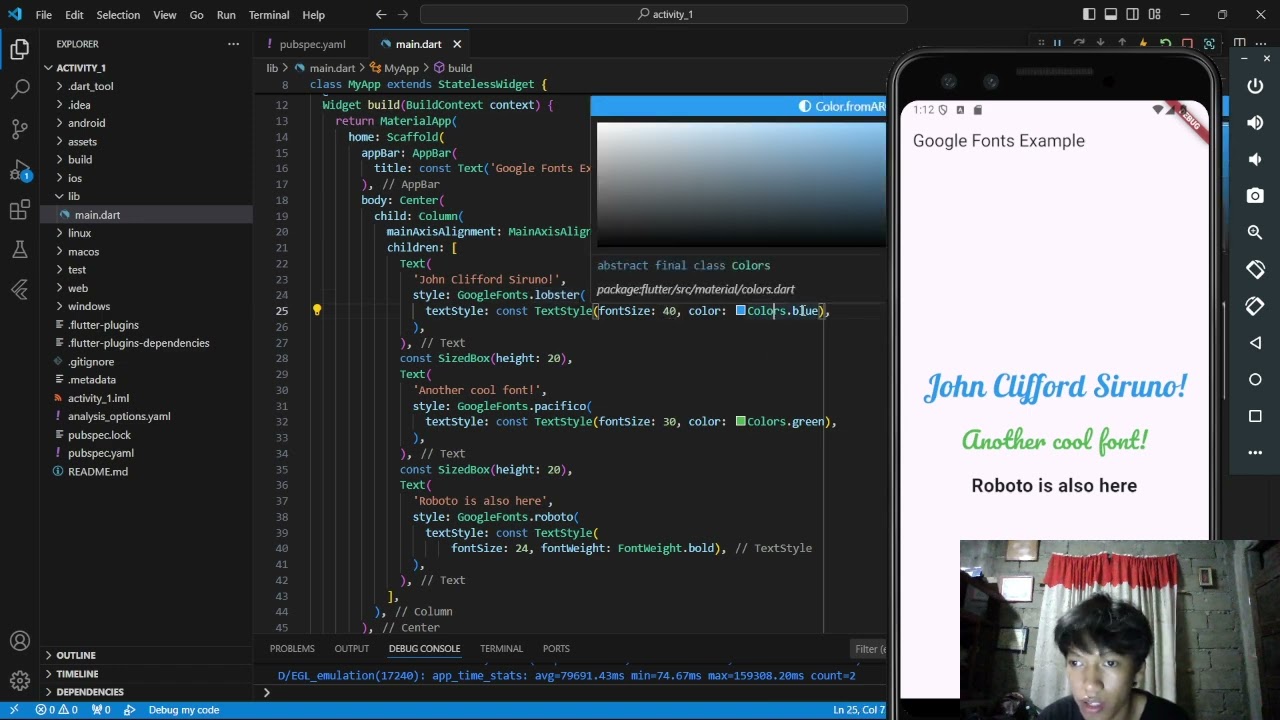Click the emulator Home circle button
The width and height of the screenshot is (1280, 720).
pyautogui.click(x=1255, y=380)
